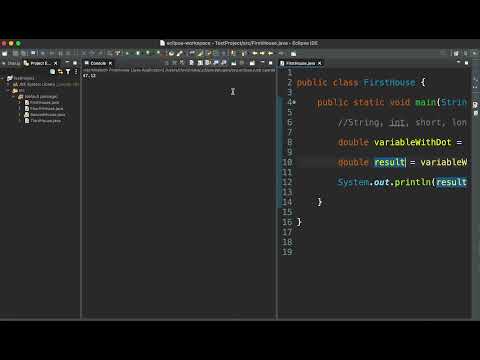
Task: Click the word result on line 10
Action: tap(389, 162)
